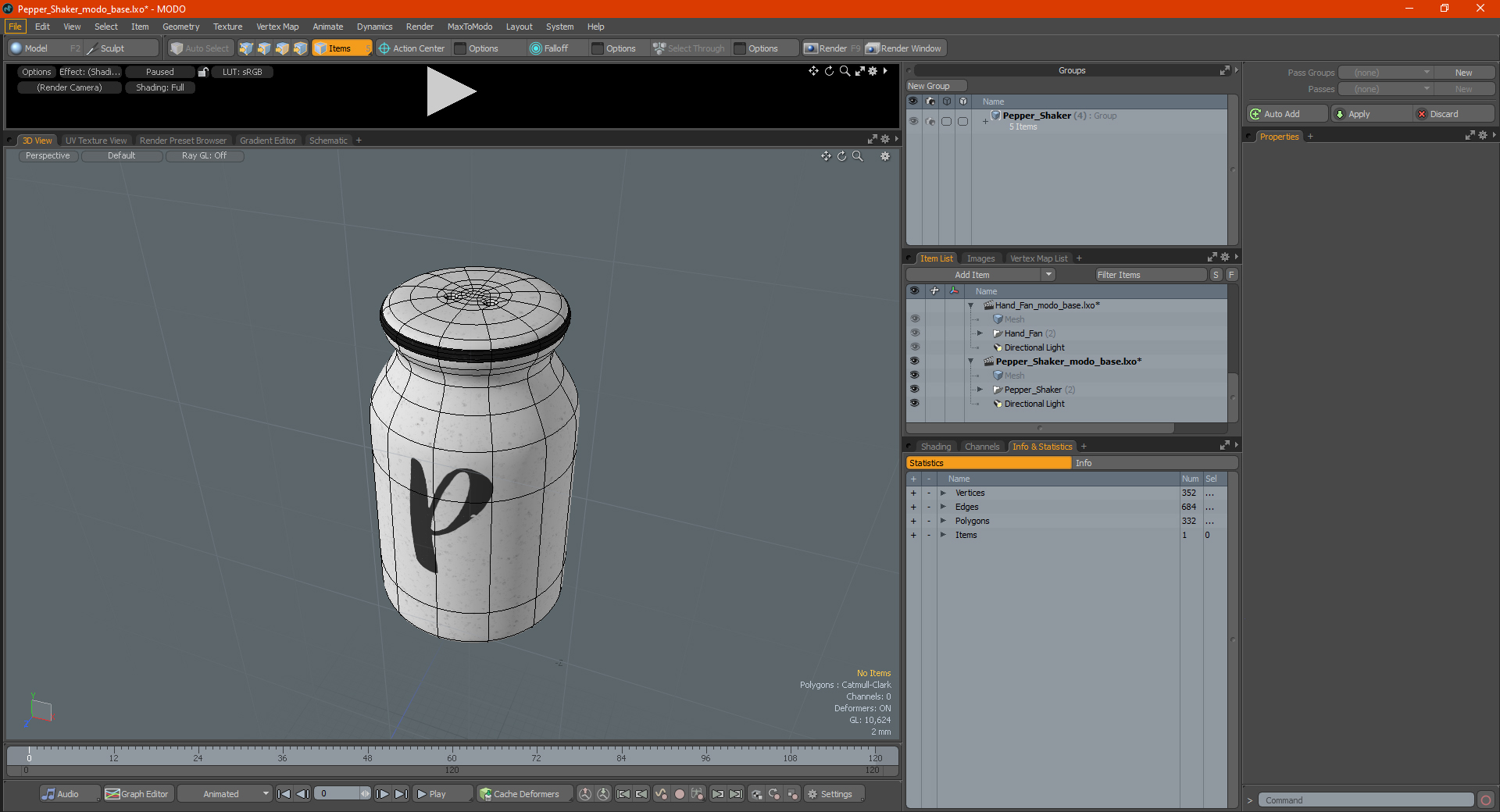Open the Animated keying dropdown
The height and width of the screenshot is (812, 1500).
[x=225, y=794]
